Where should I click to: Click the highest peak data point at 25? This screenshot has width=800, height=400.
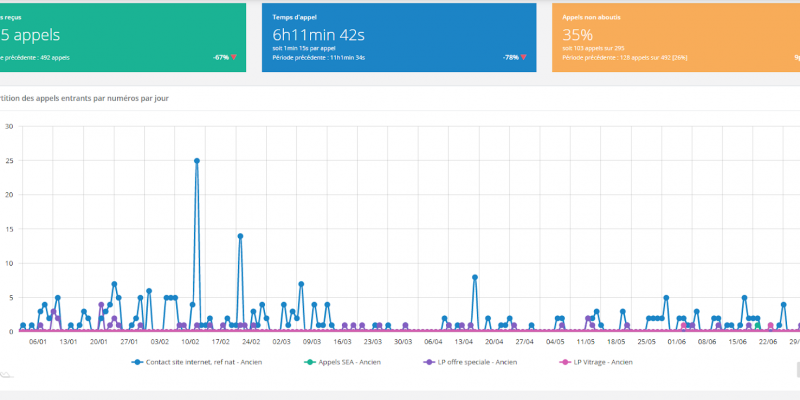197,160
